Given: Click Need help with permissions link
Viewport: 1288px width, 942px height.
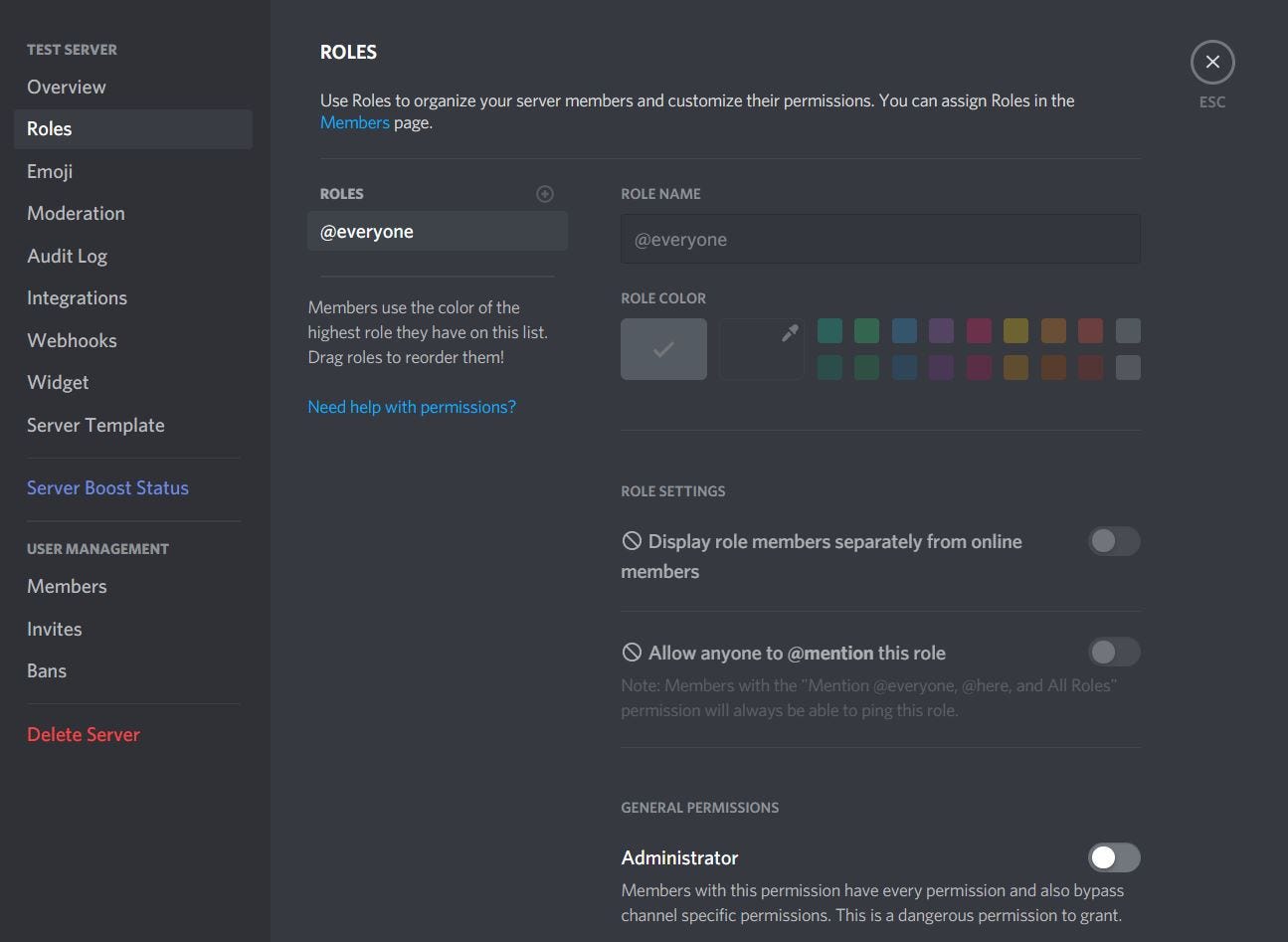Looking at the screenshot, I should pos(412,407).
